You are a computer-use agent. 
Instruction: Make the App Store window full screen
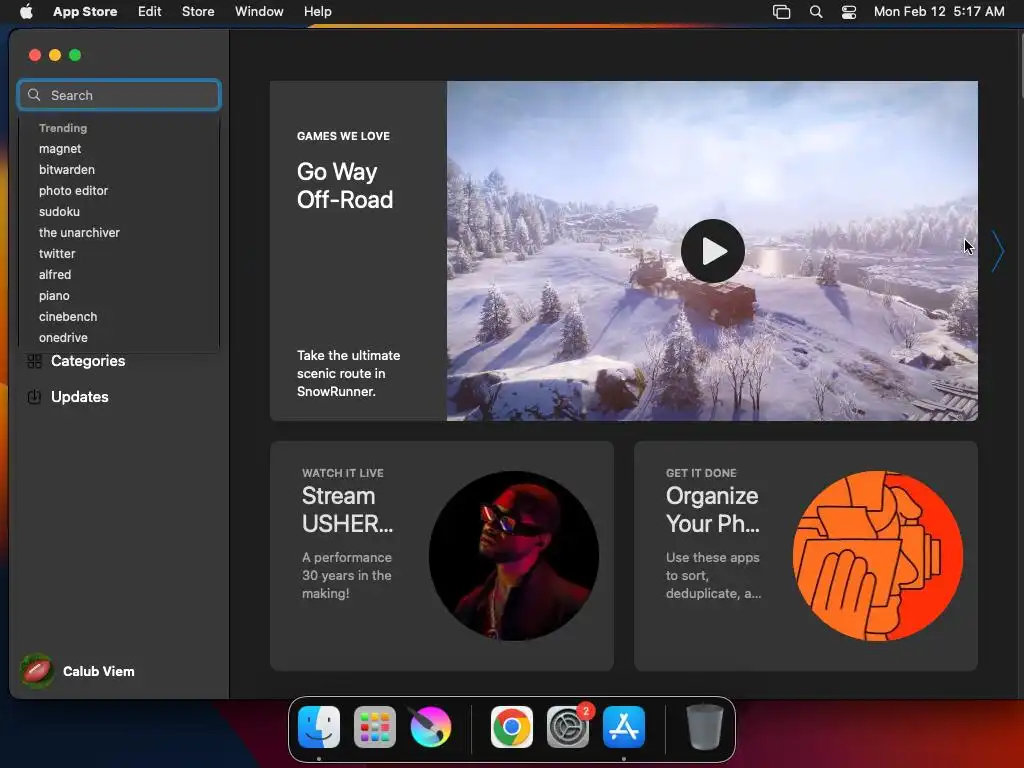click(x=75, y=56)
